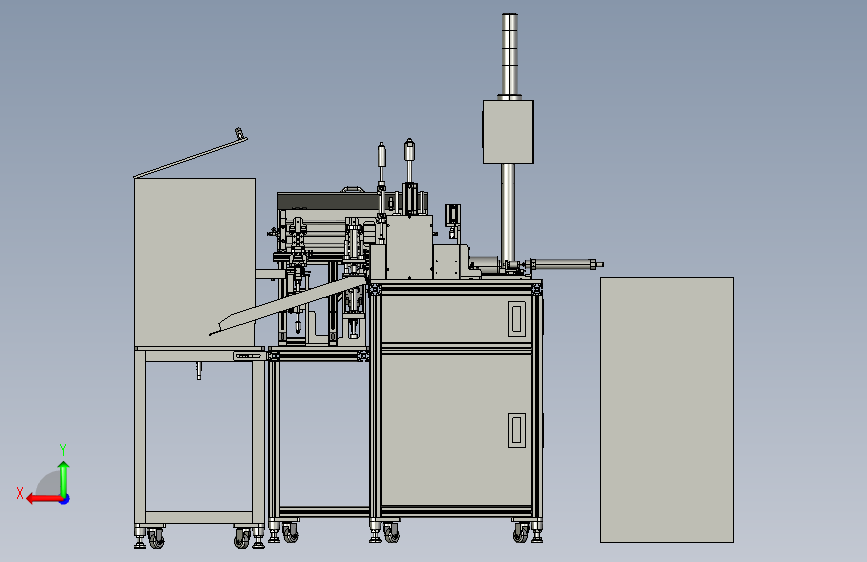
Task: Click the blue Z axis dot of triad
Action: click(x=65, y=499)
